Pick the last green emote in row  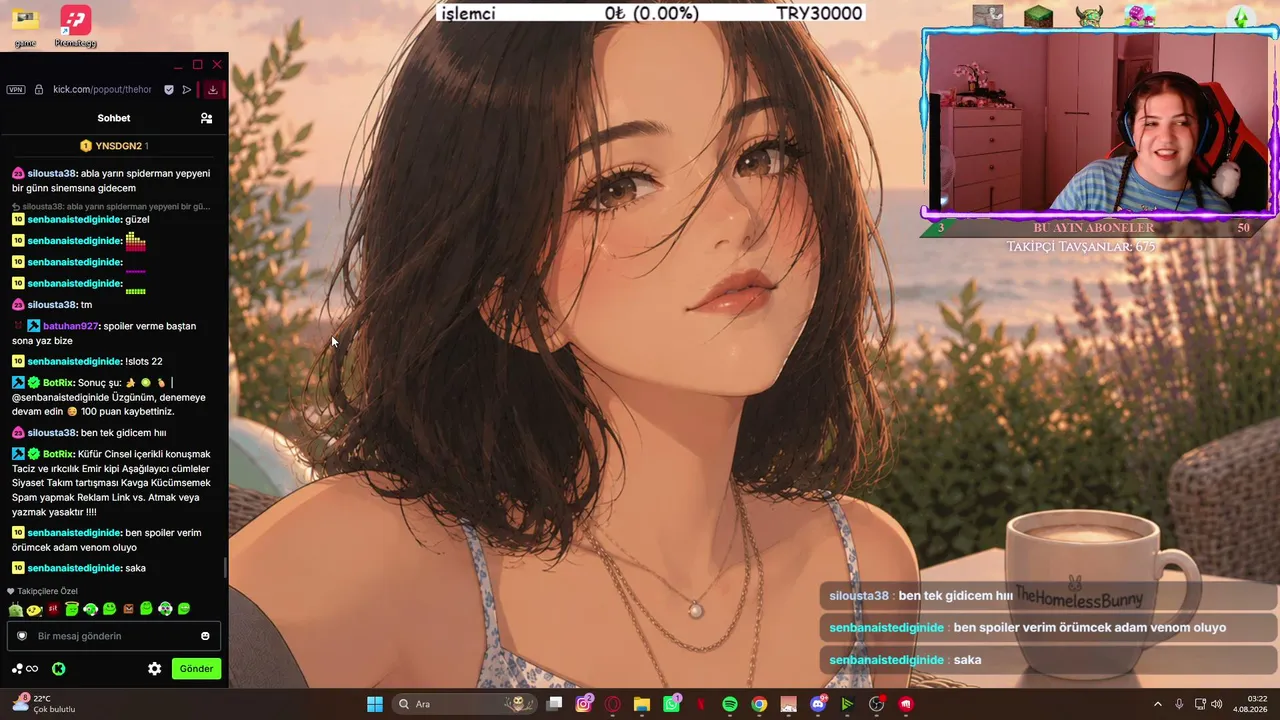click(x=184, y=609)
